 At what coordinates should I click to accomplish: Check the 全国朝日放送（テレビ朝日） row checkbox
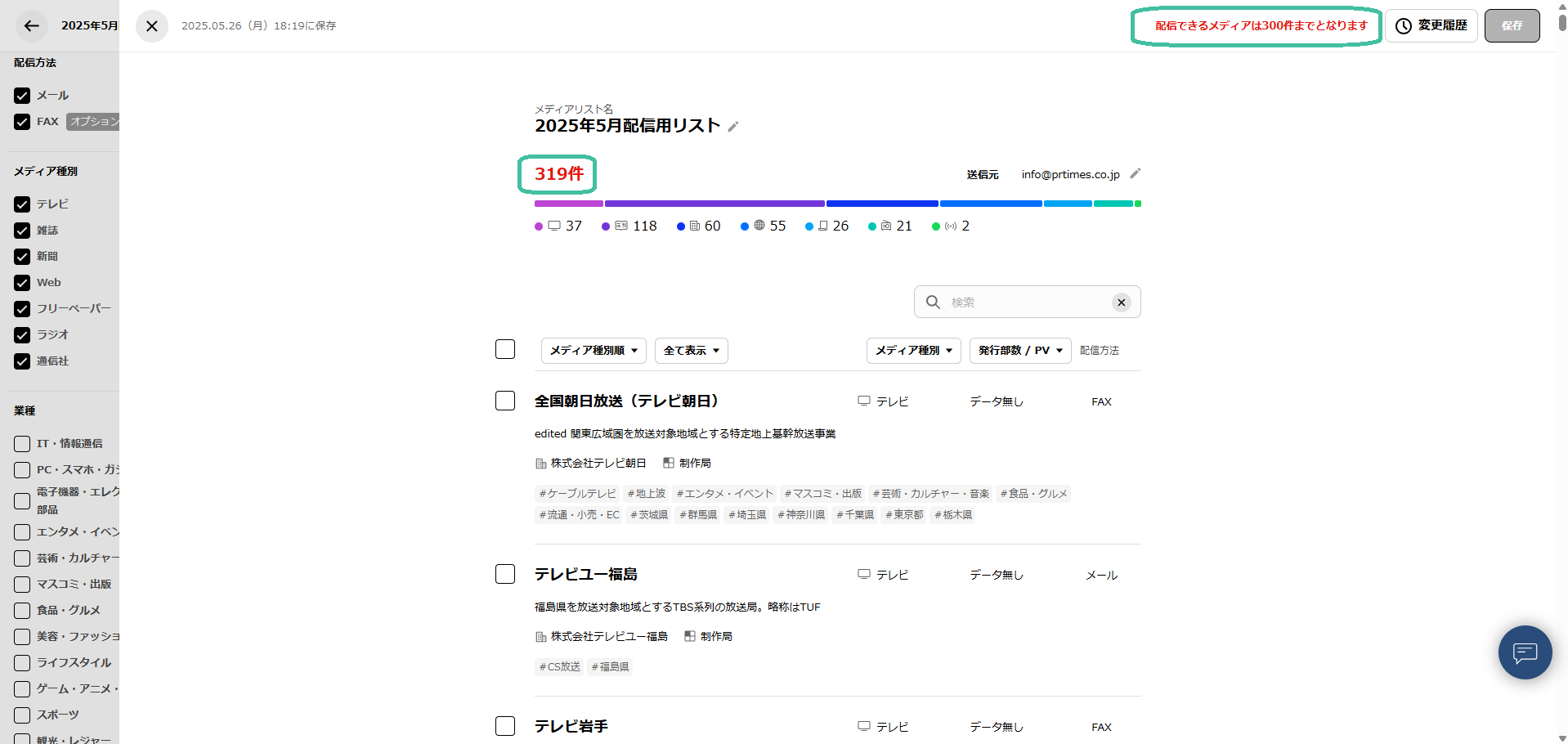tap(504, 401)
